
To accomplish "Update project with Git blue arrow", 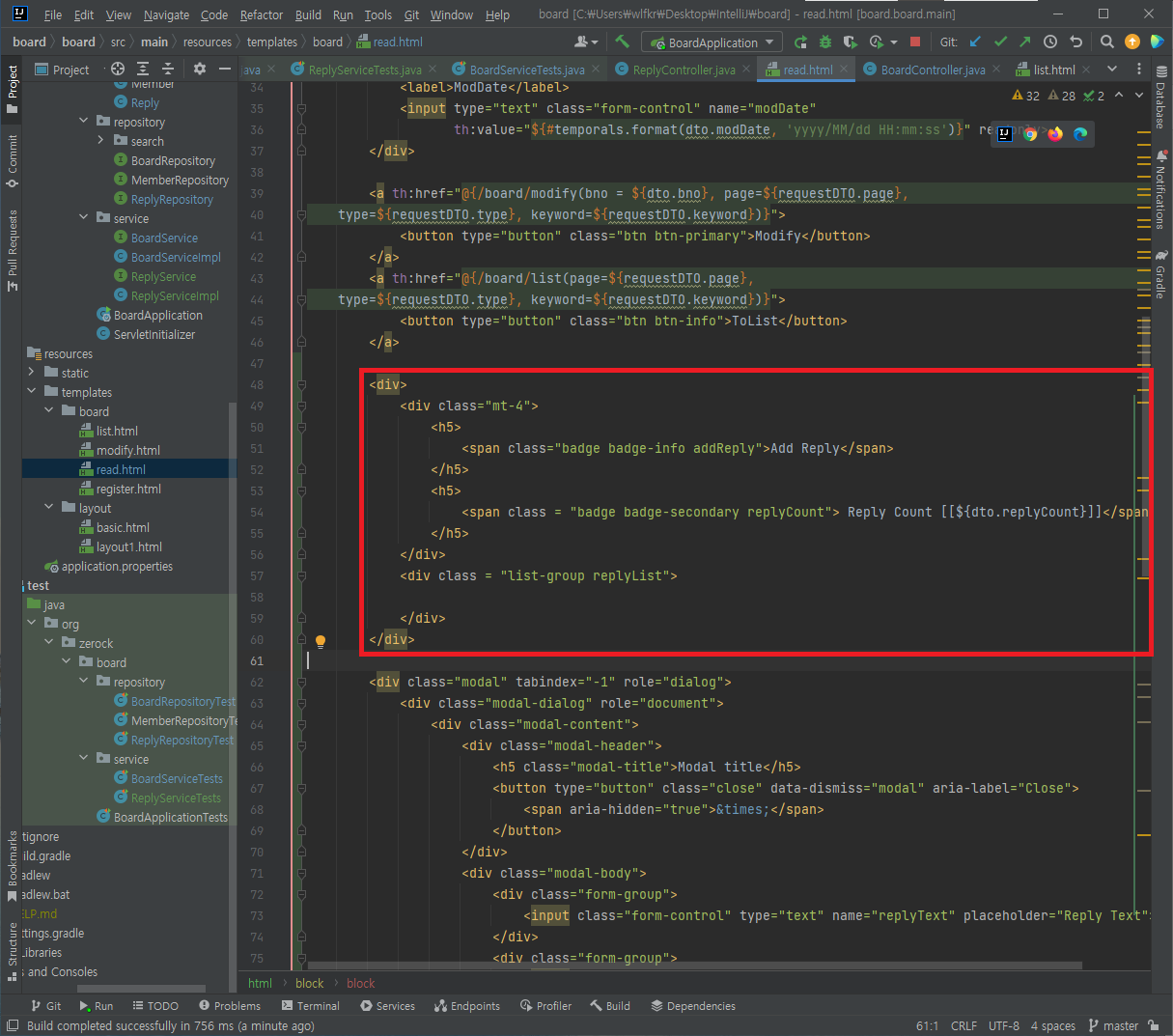I will 975,42.
